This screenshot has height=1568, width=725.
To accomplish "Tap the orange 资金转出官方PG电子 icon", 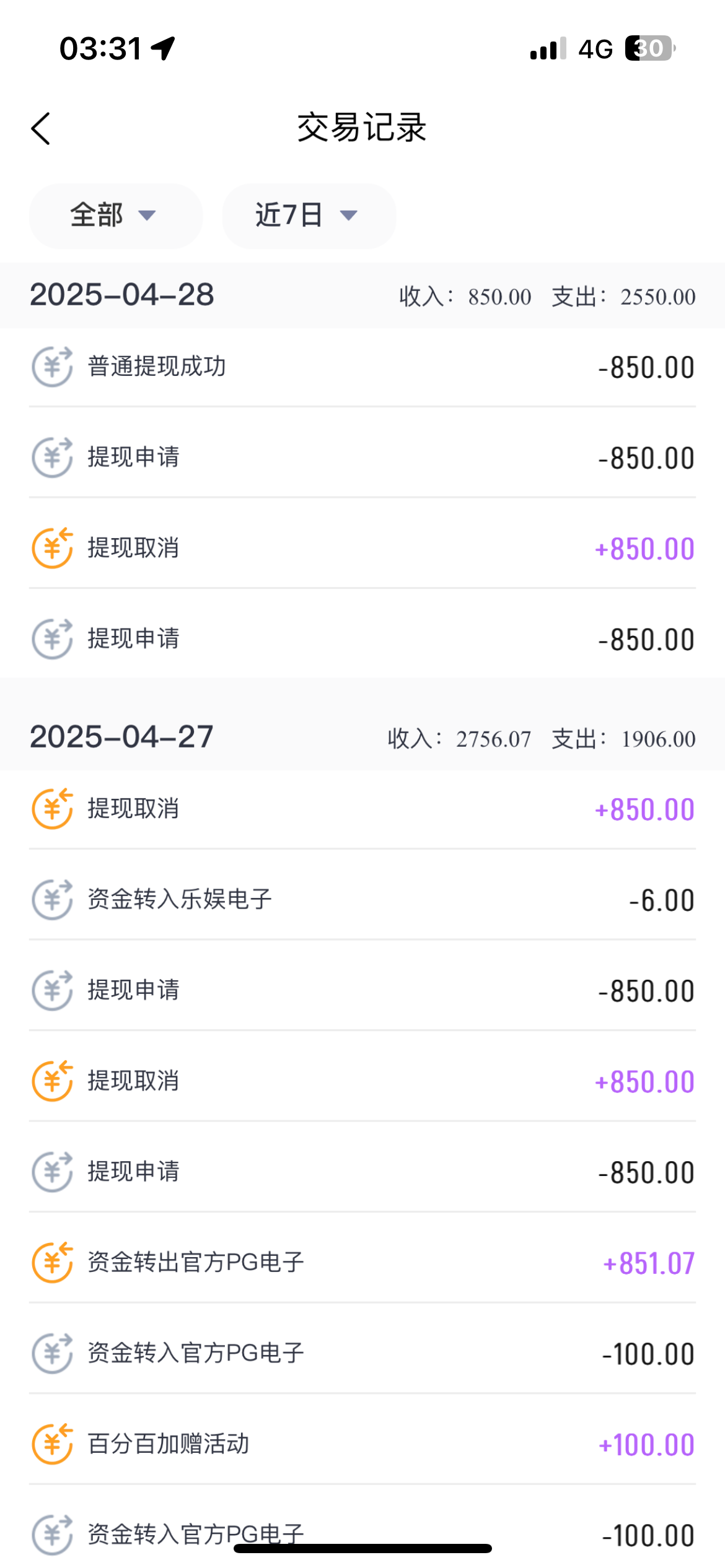I will (52, 1263).
